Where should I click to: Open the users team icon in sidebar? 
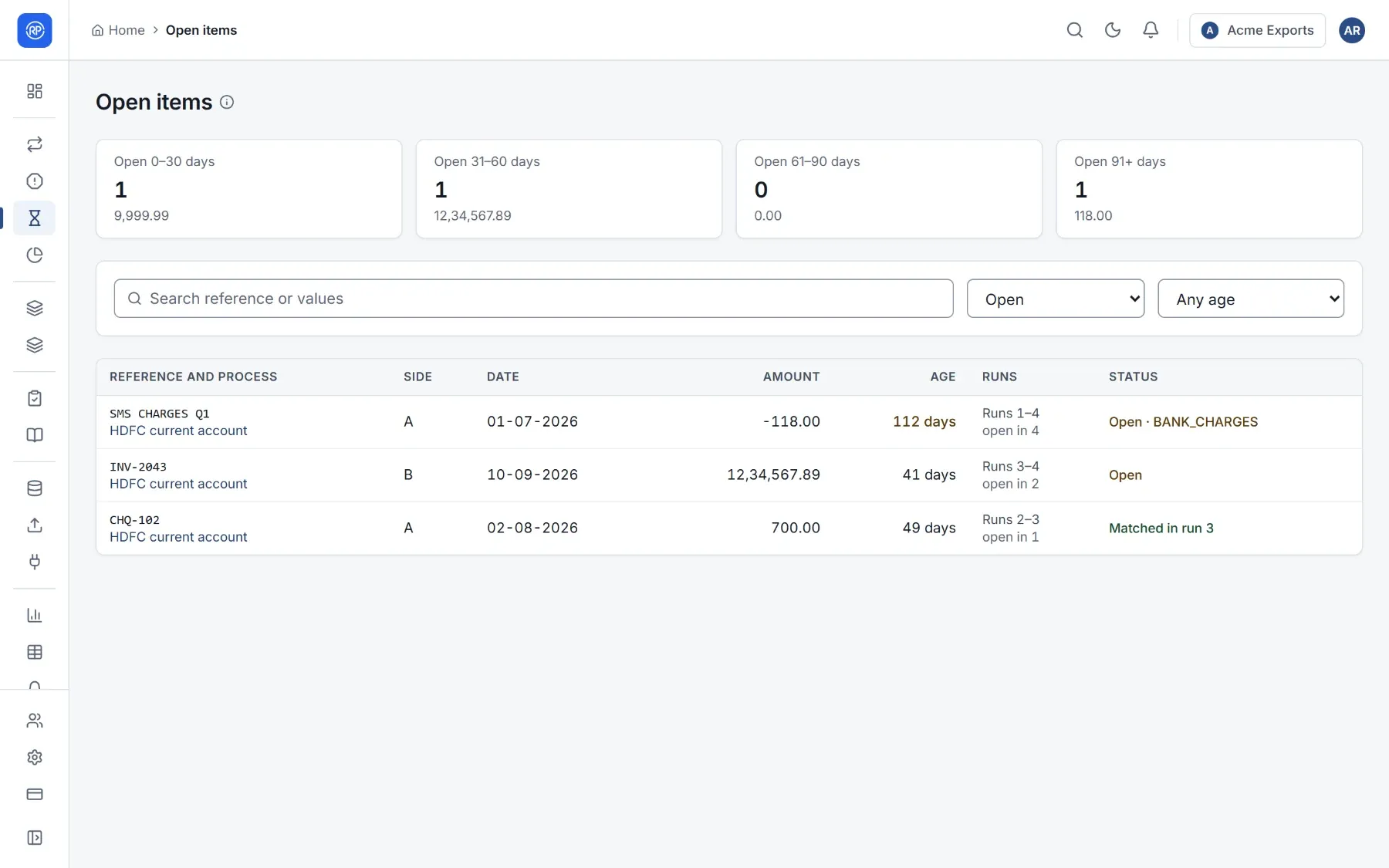(x=35, y=721)
